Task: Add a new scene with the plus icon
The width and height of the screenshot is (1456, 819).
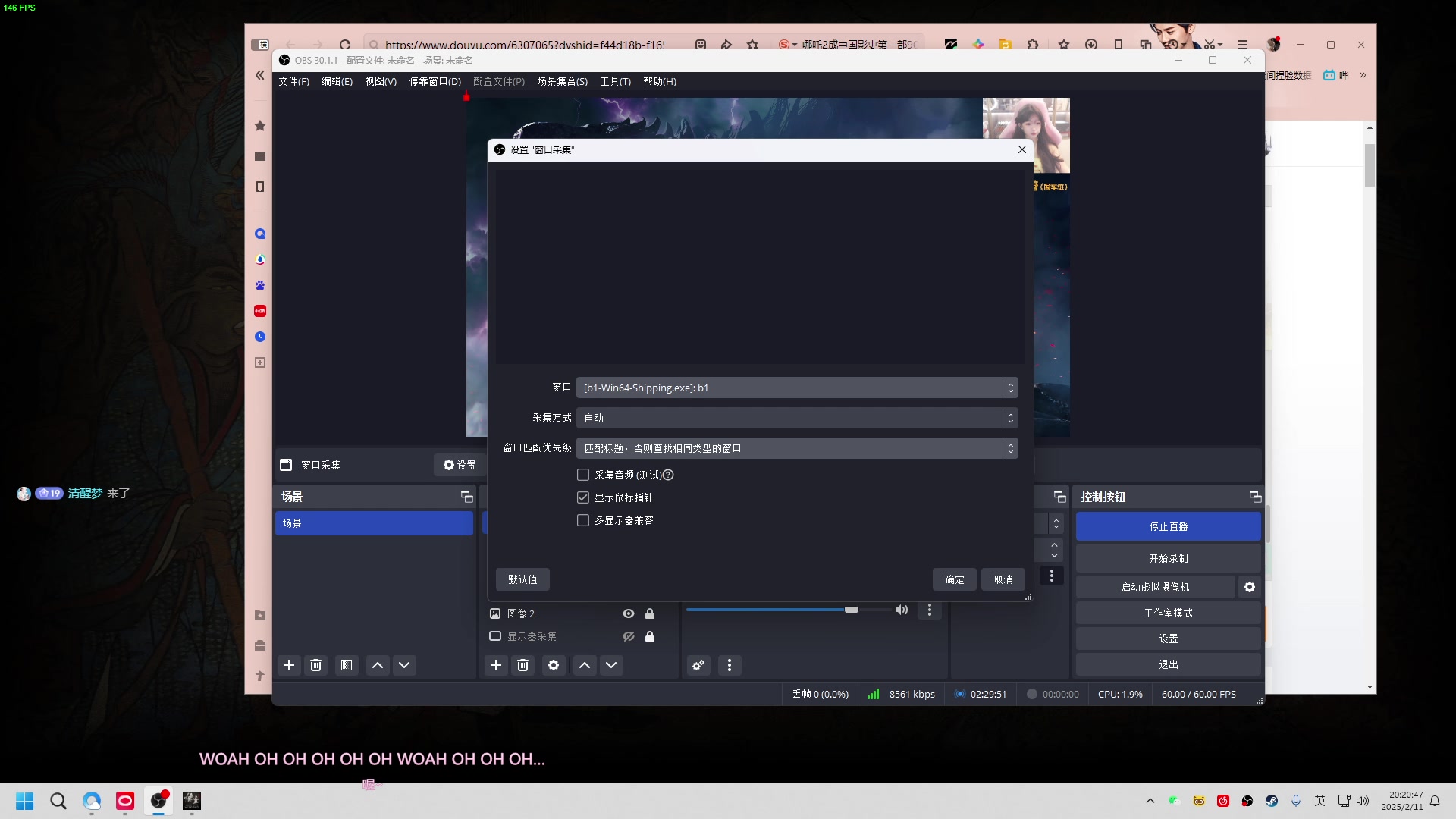Action: (289, 665)
